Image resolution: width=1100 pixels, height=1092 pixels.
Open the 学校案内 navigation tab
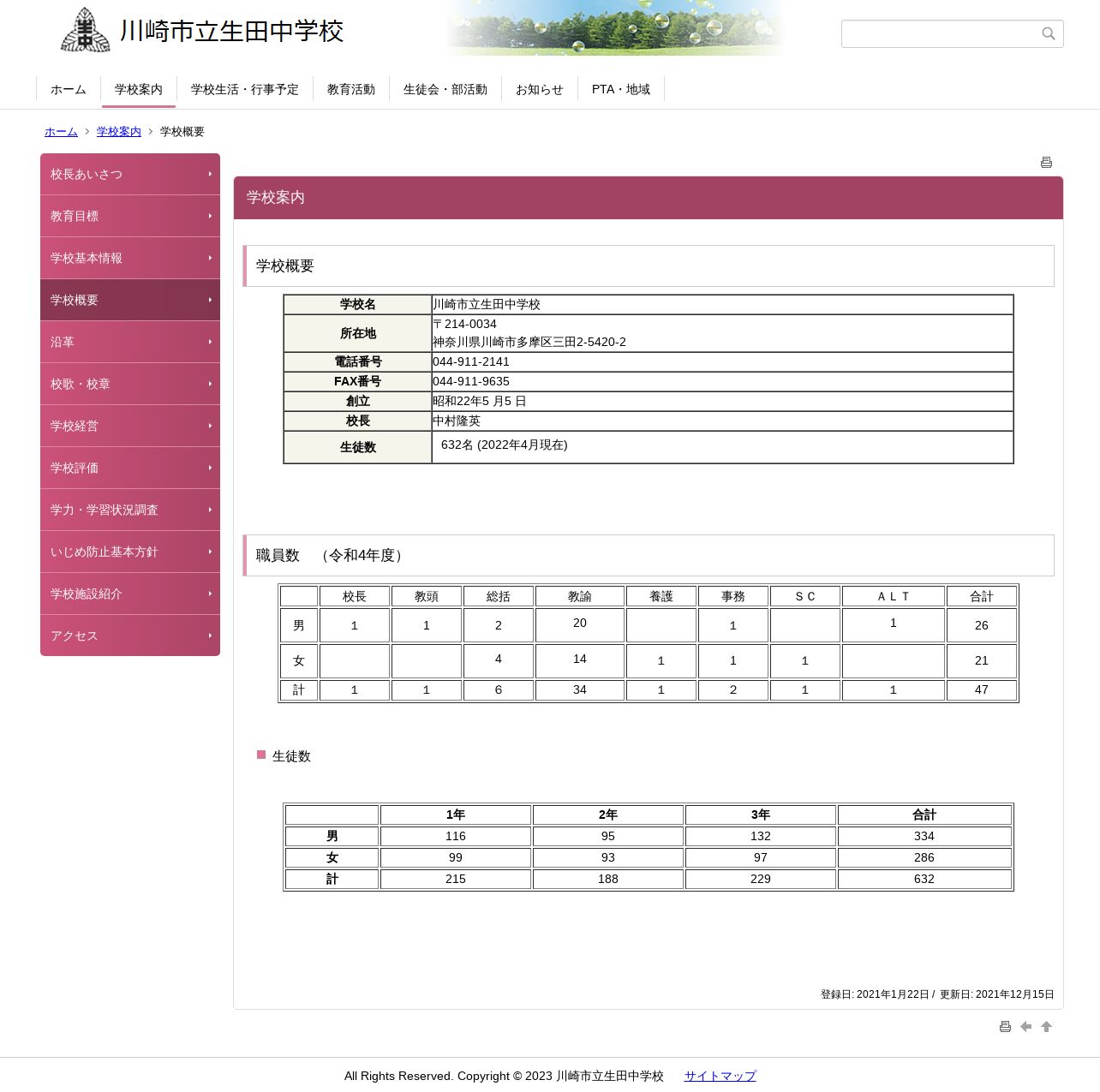(x=139, y=89)
